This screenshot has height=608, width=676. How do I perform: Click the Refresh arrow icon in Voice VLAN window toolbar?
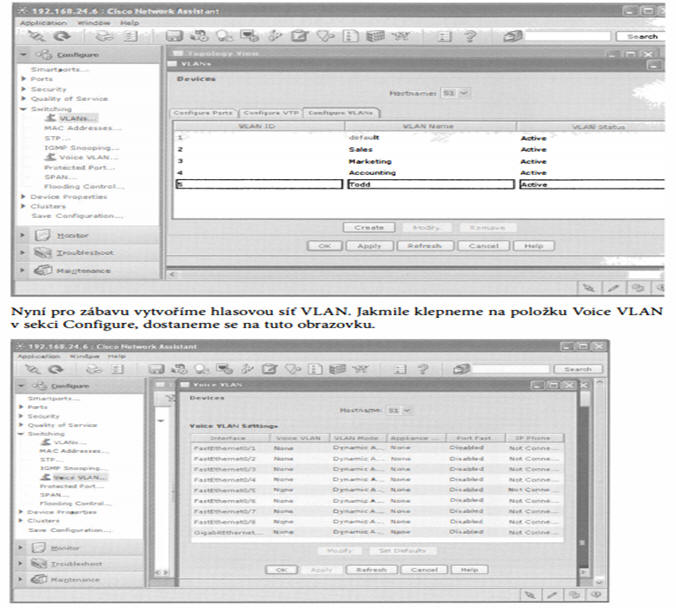point(56,369)
